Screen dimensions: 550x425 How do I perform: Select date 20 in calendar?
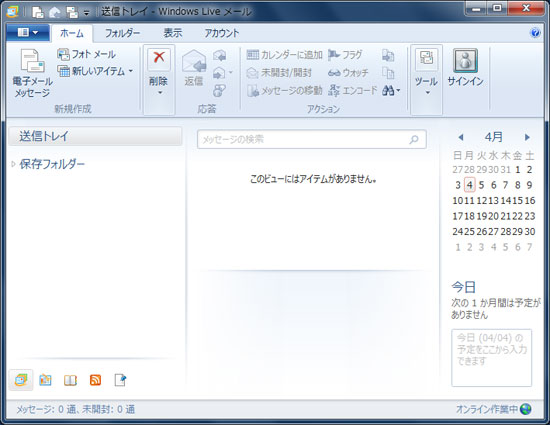coord(493,216)
